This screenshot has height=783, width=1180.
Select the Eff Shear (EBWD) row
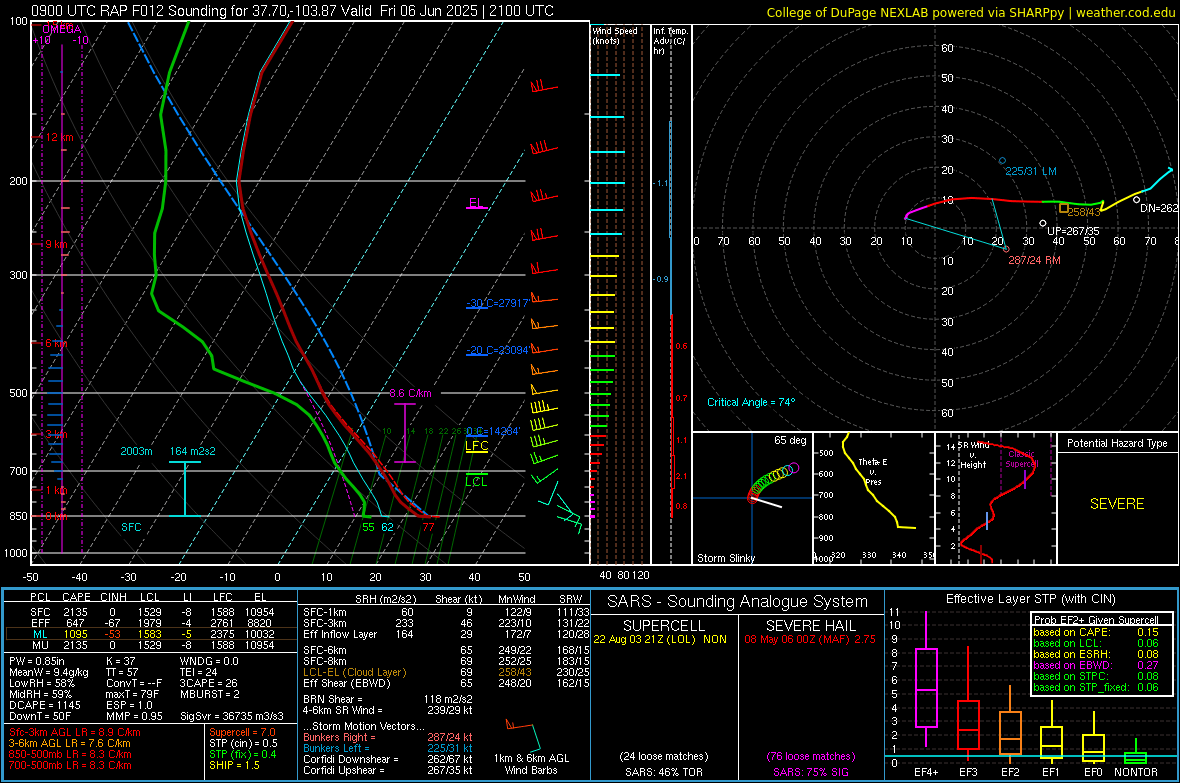tap(446, 683)
